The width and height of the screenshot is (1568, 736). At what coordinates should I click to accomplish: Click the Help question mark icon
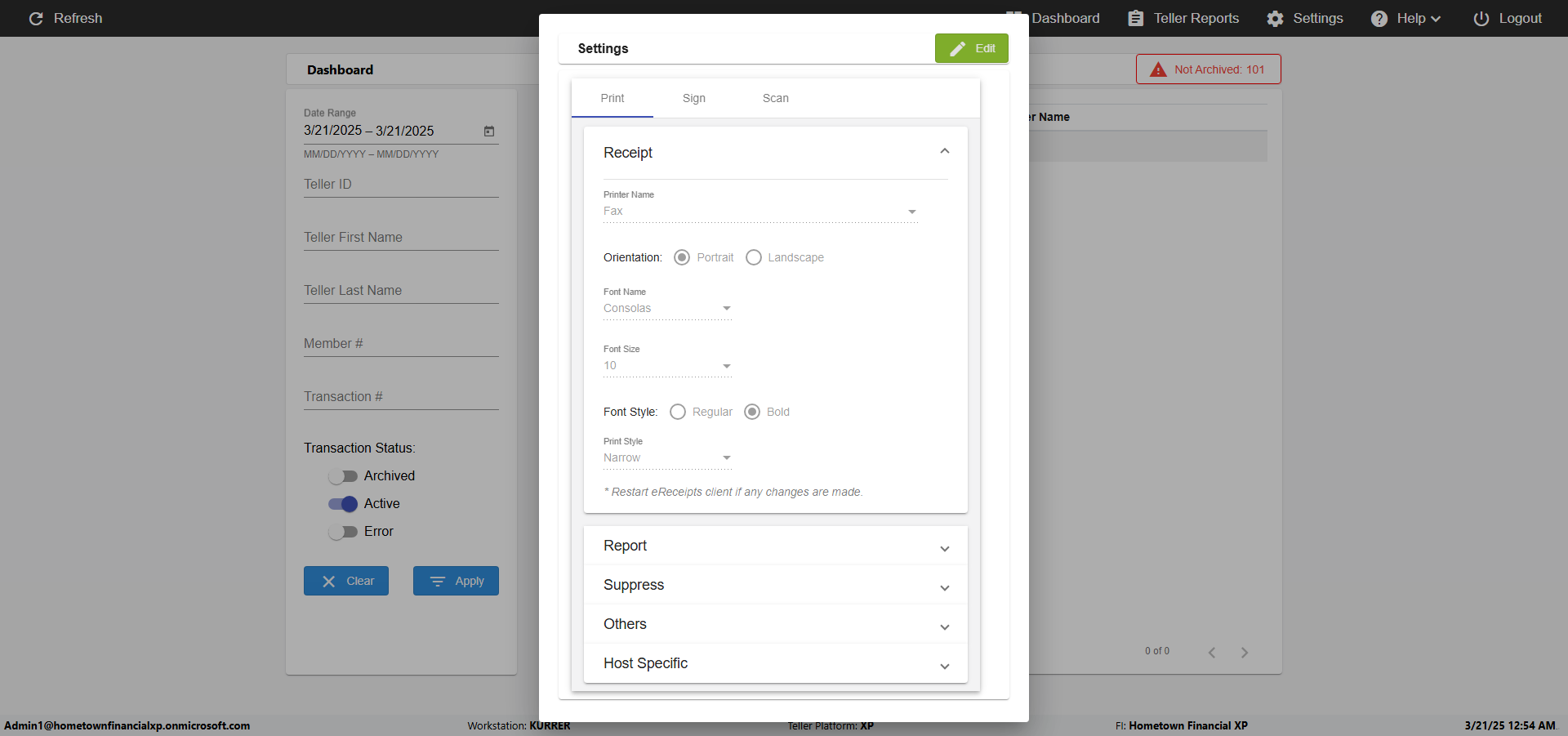pyautogui.click(x=1379, y=18)
